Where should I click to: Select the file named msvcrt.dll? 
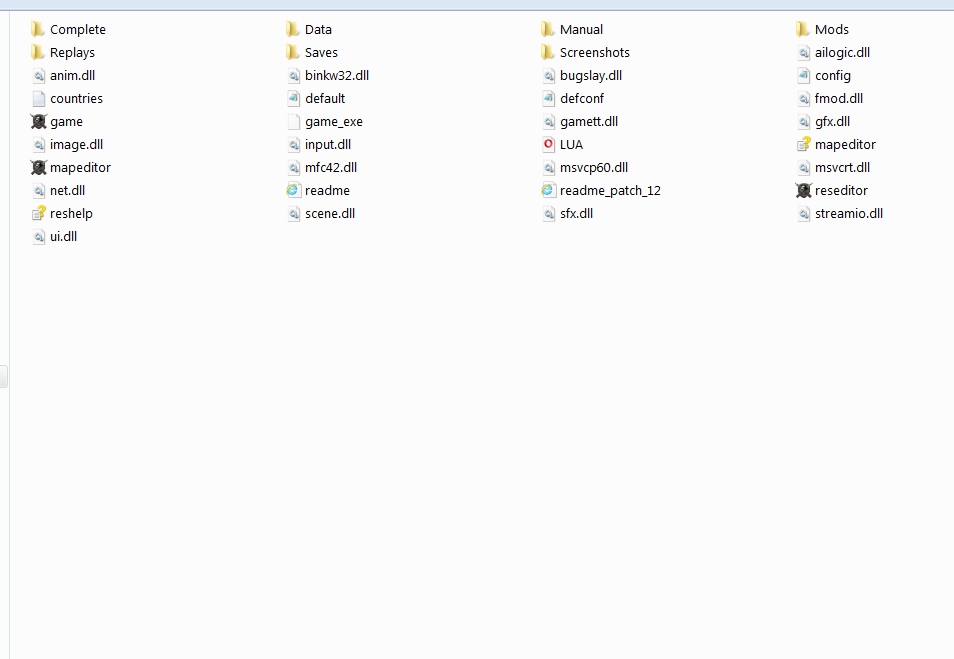click(834, 167)
